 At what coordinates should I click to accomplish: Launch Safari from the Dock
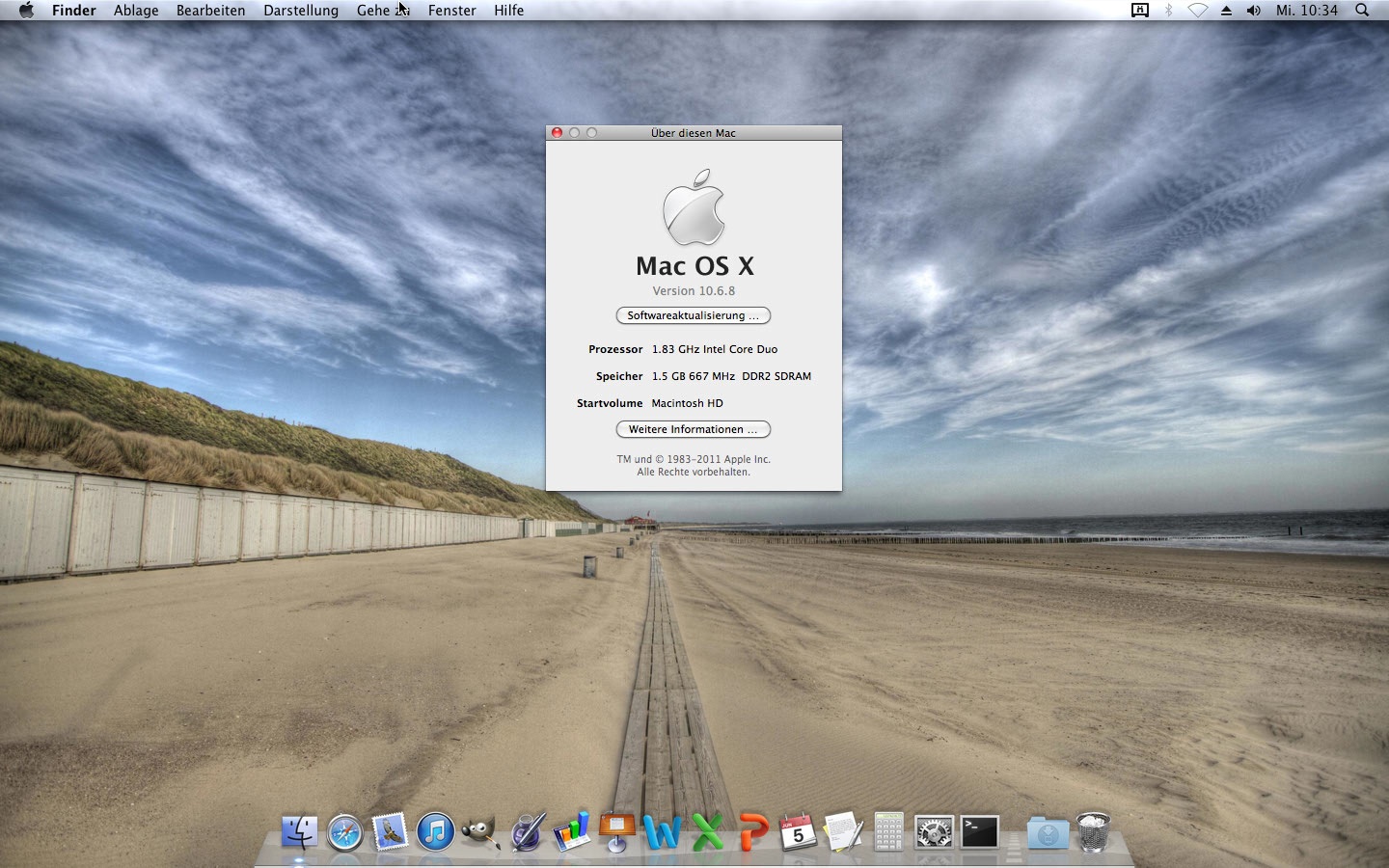click(x=345, y=832)
